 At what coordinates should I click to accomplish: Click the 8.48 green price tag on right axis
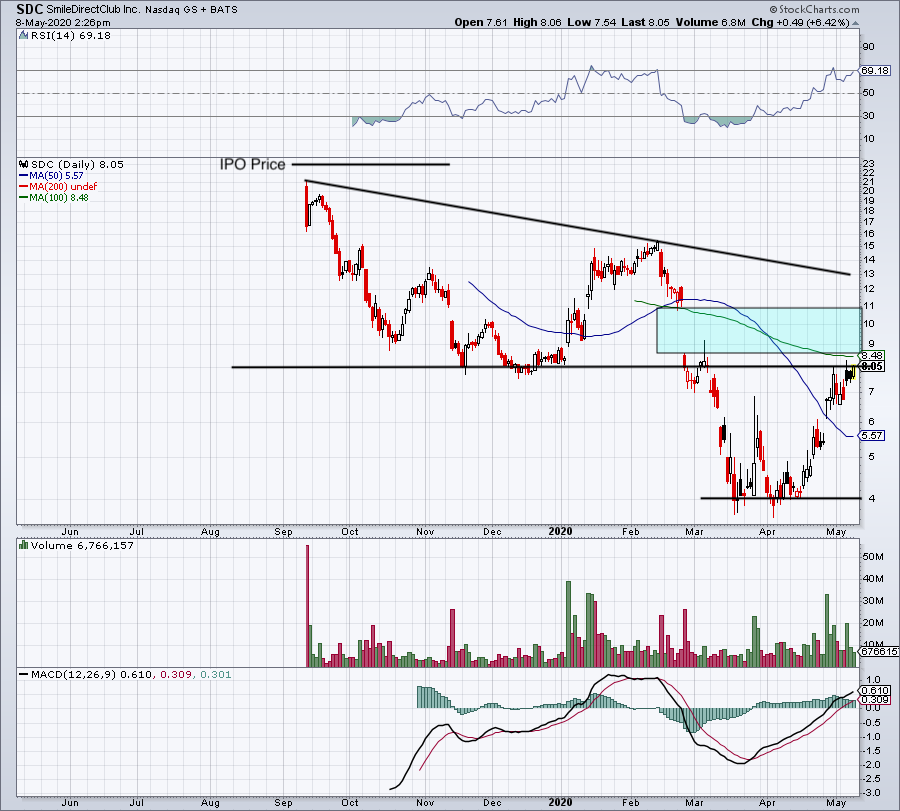click(872, 356)
